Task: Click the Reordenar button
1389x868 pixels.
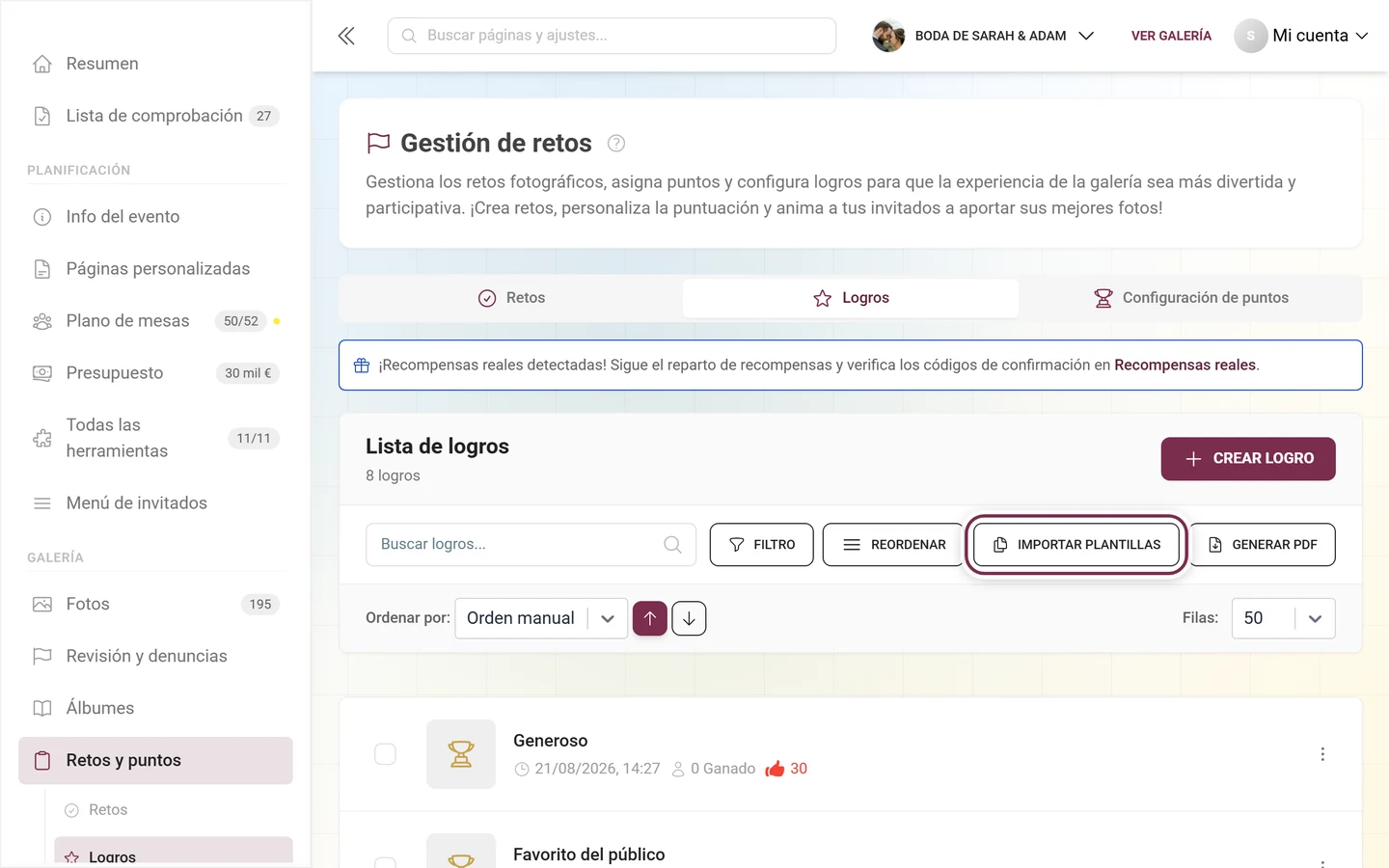Action: 893,545
